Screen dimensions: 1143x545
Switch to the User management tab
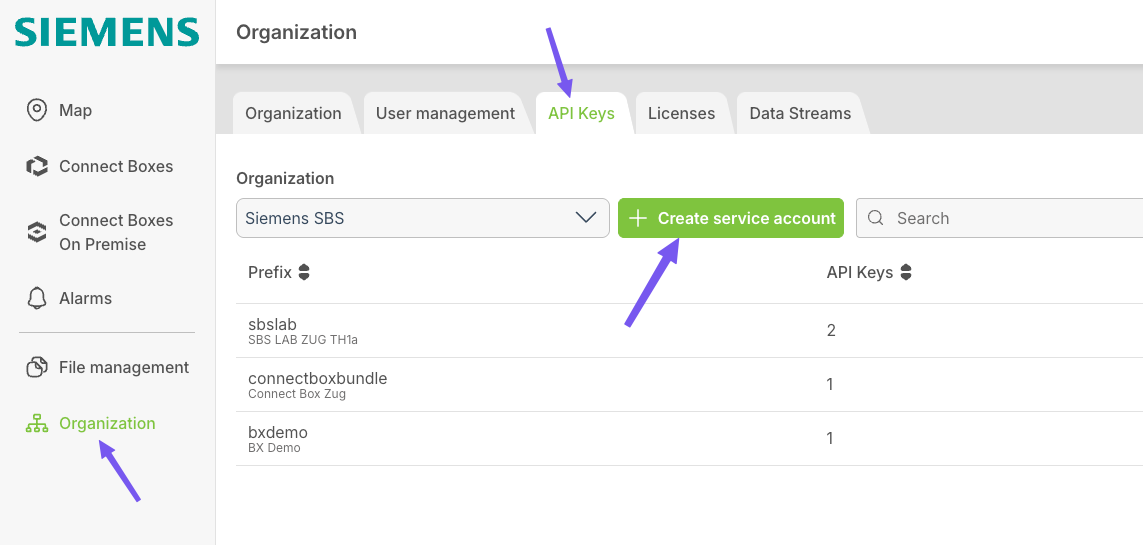tap(445, 114)
